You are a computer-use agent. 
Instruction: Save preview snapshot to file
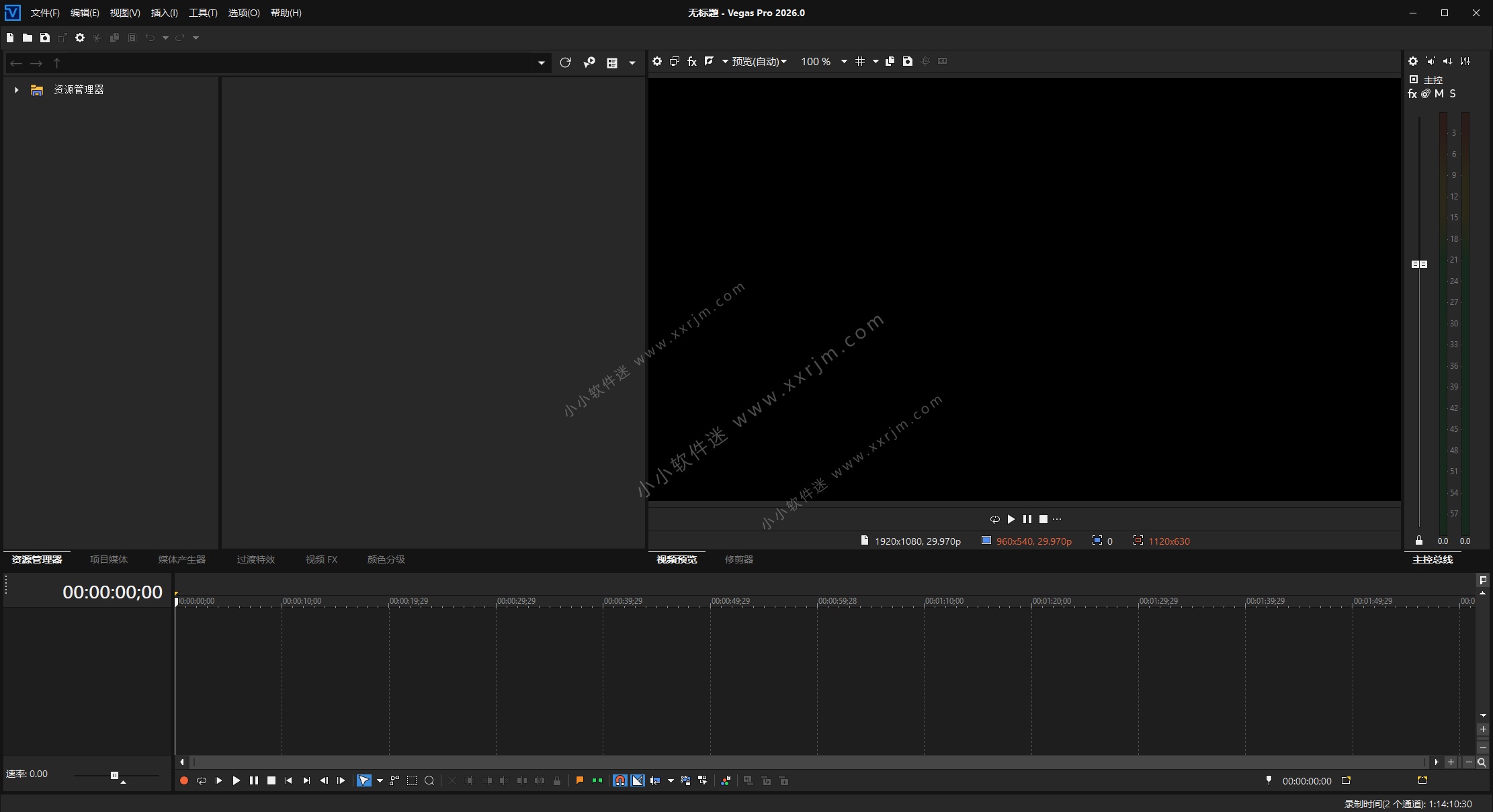click(x=908, y=61)
